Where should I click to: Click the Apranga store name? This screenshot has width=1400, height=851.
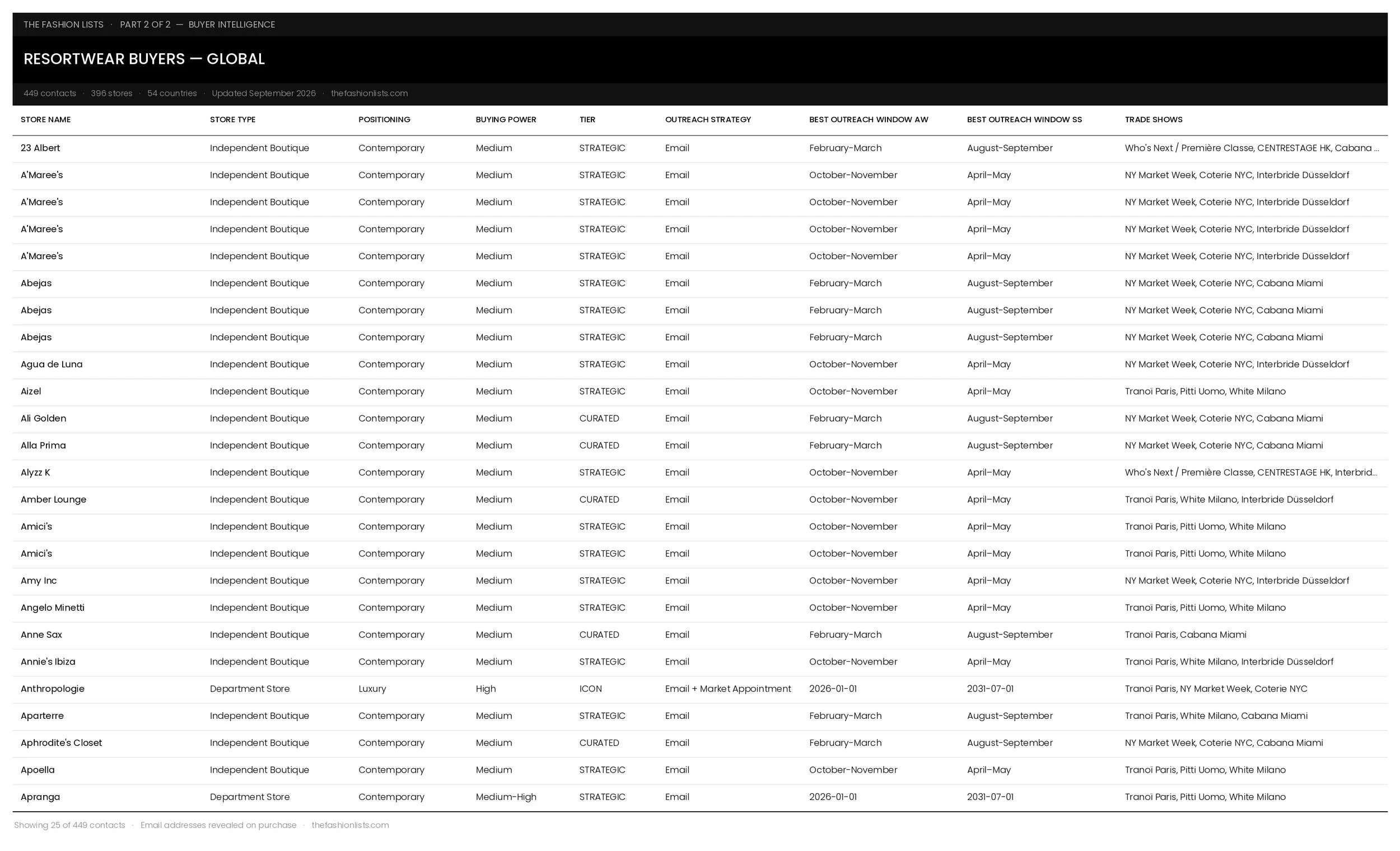[x=40, y=797]
